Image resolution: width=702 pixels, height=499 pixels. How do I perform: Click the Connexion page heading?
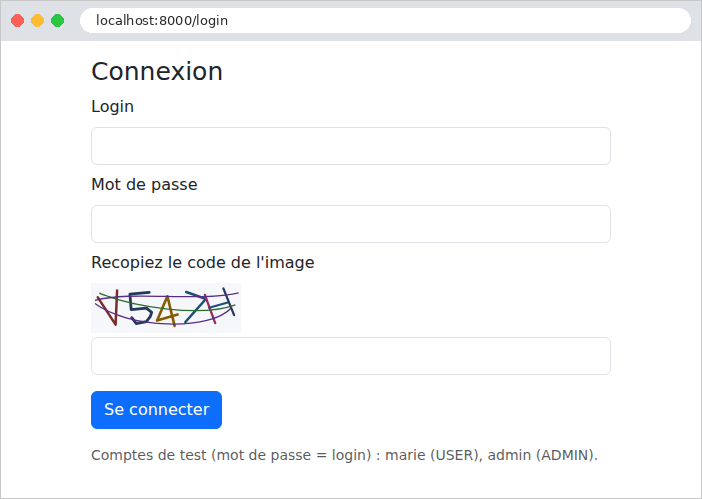[x=157, y=71]
